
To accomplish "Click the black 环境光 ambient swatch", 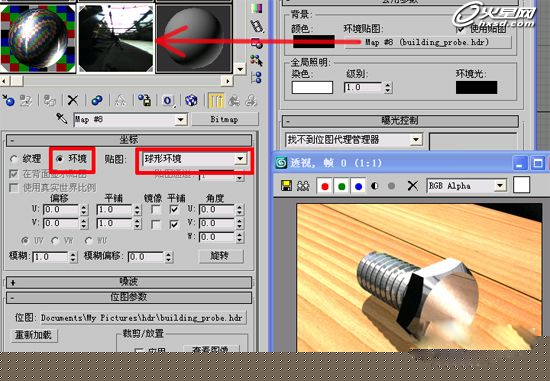I will pos(476,87).
